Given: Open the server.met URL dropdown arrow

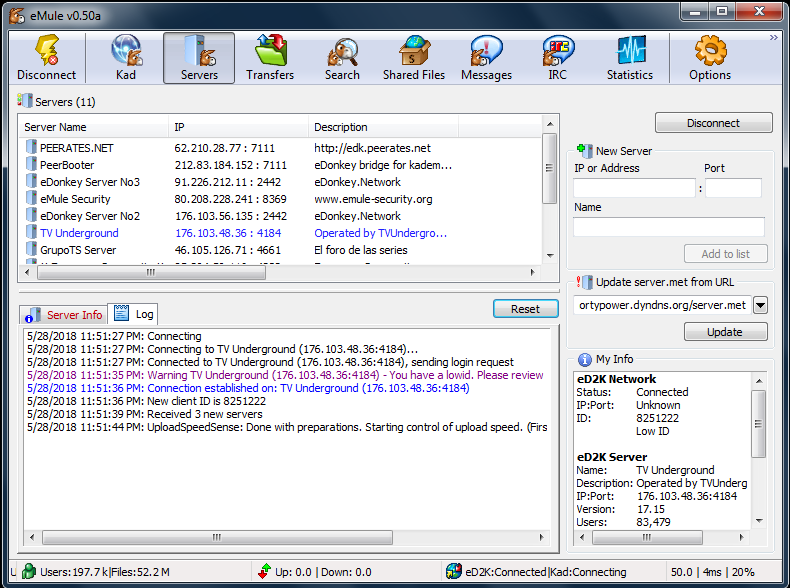Looking at the screenshot, I should tap(760, 305).
